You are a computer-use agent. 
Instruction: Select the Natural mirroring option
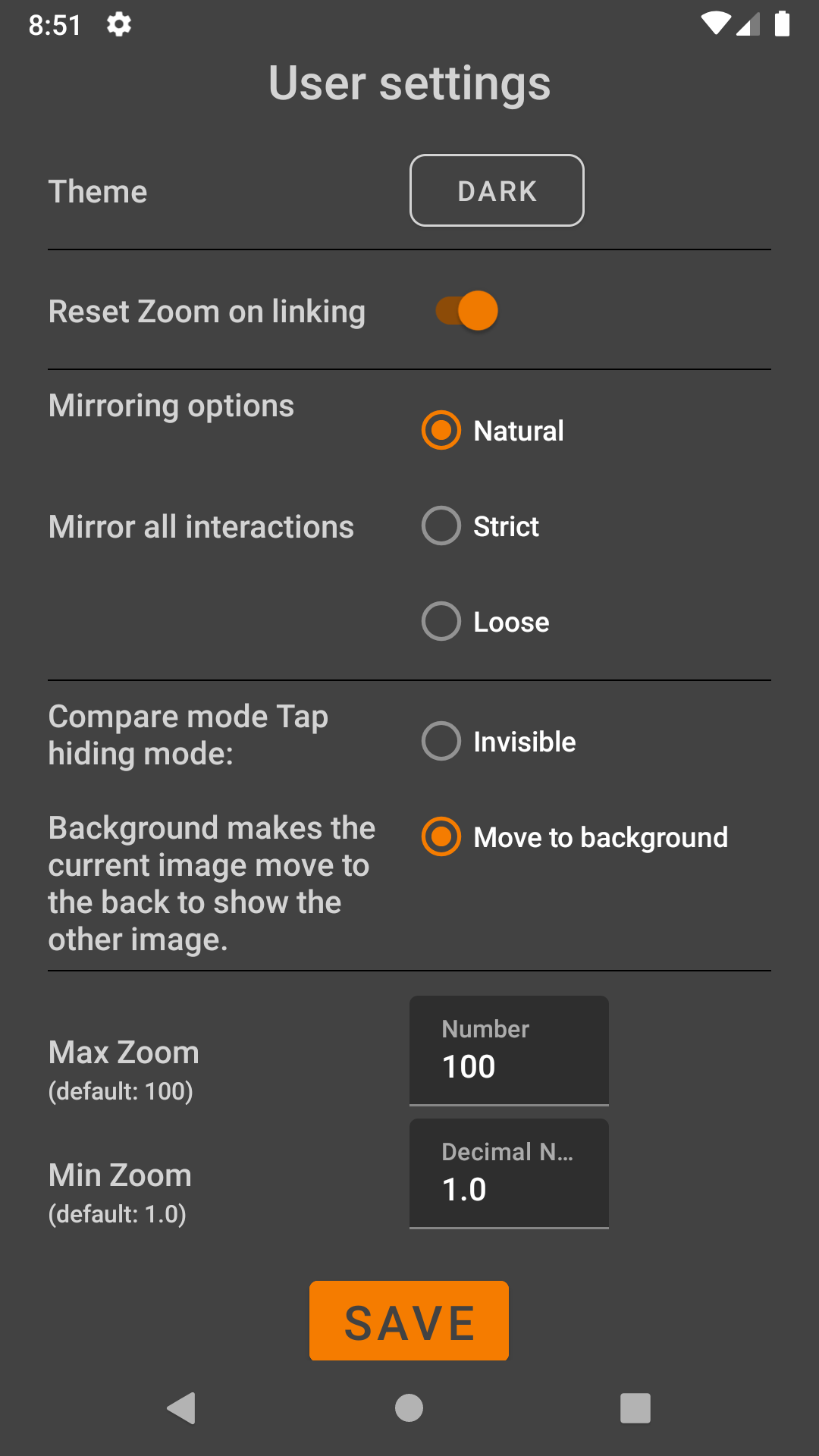(x=441, y=431)
